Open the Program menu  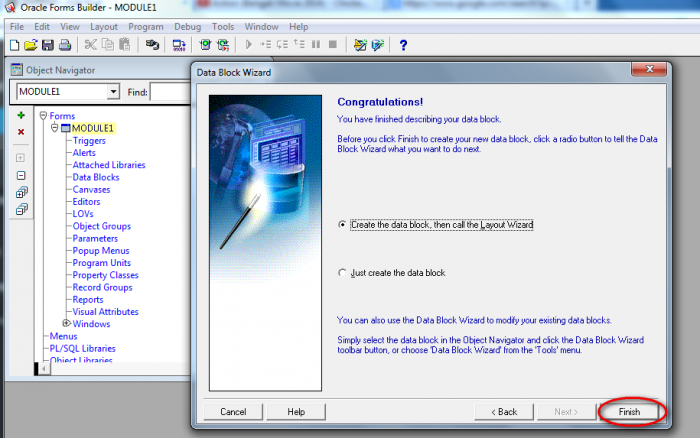pyautogui.click(x=146, y=27)
